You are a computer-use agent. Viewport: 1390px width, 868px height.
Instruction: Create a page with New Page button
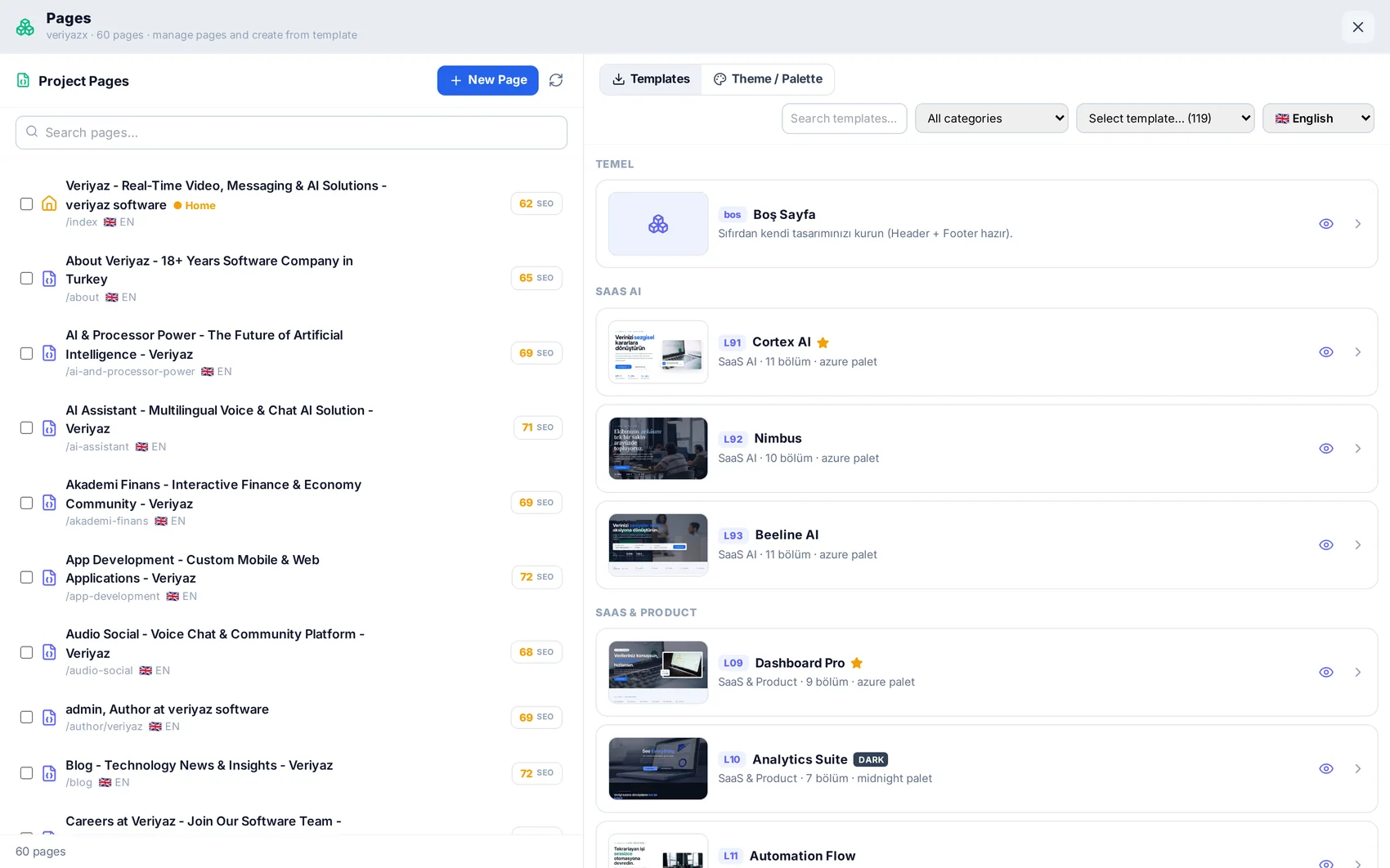click(487, 80)
